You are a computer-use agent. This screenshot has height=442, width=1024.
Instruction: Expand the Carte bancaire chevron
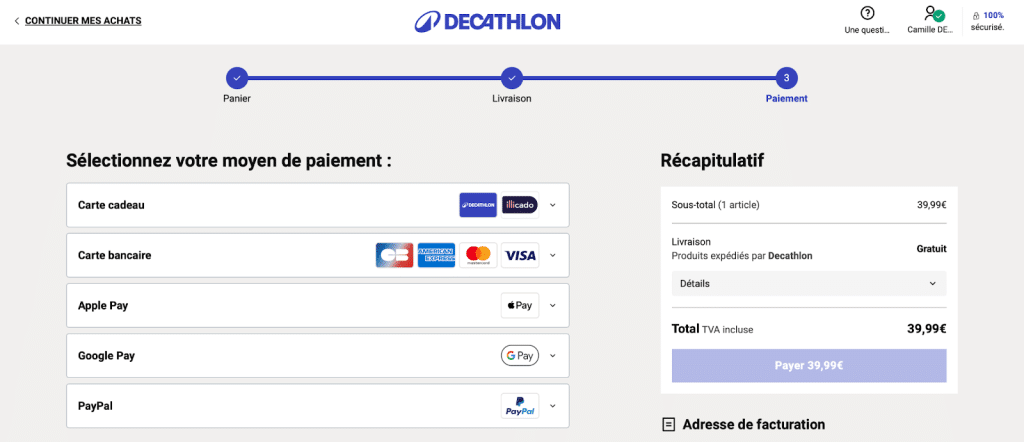point(553,255)
